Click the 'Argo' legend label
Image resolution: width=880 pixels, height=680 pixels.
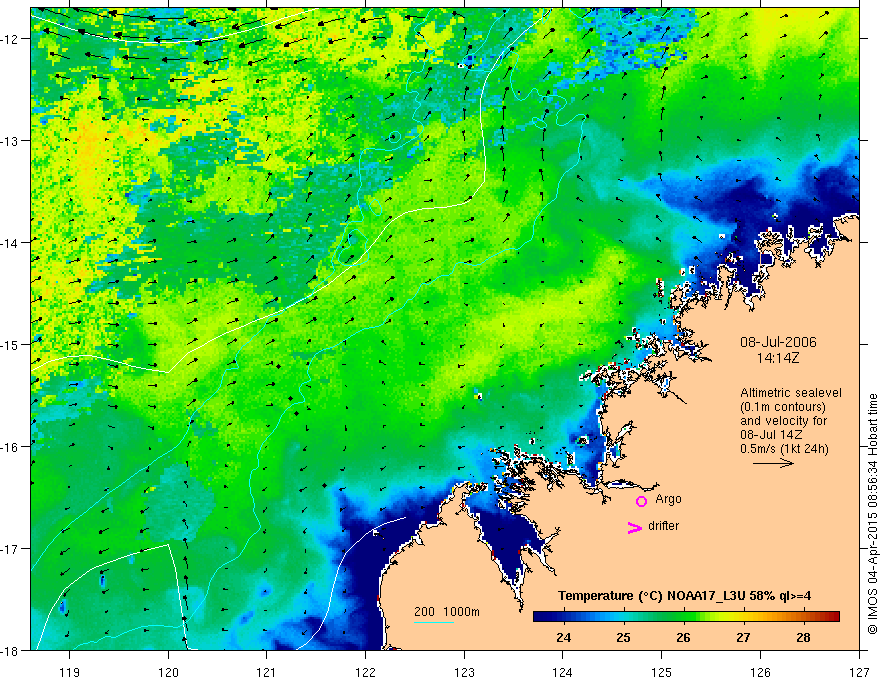[668, 499]
